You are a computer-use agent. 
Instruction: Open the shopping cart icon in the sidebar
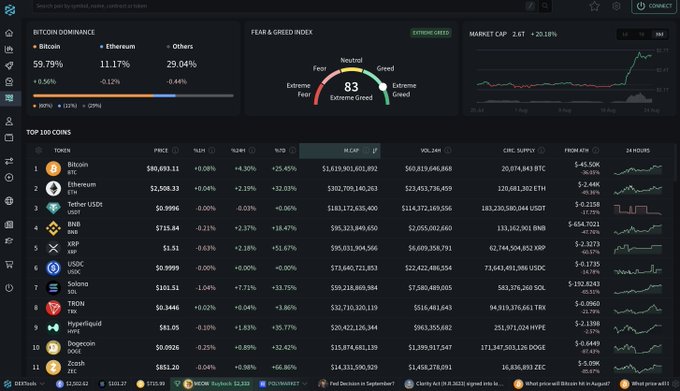(x=9, y=264)
